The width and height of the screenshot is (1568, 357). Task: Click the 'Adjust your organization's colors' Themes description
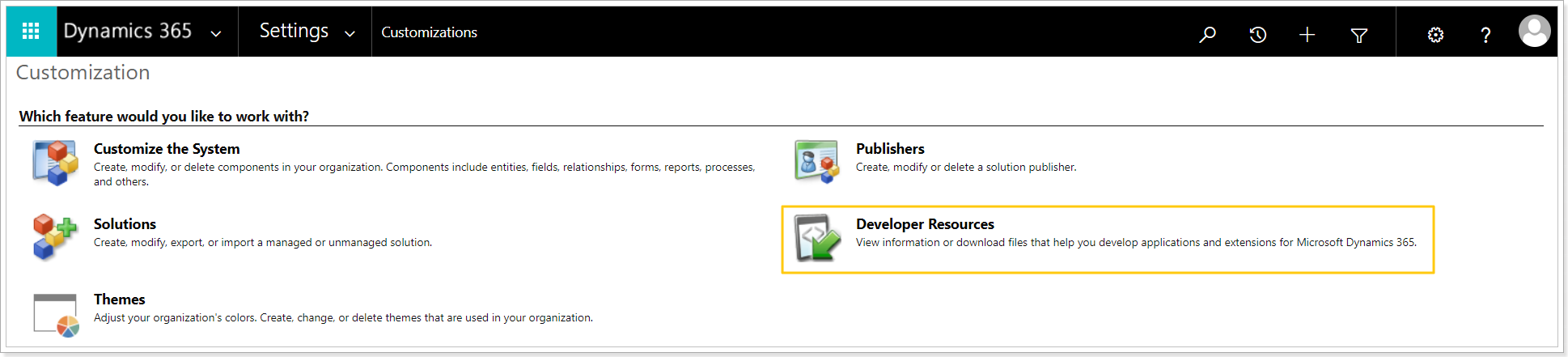[343, 318]
